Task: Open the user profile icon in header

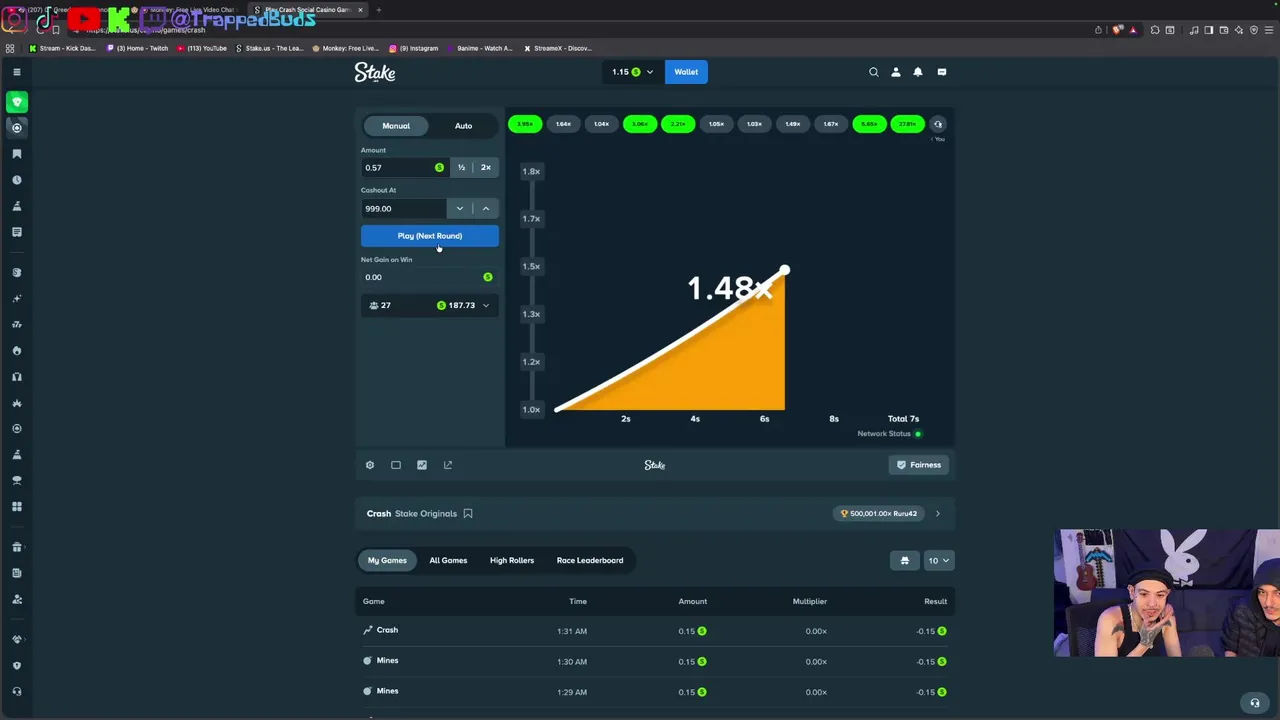Action: [896, 72]
